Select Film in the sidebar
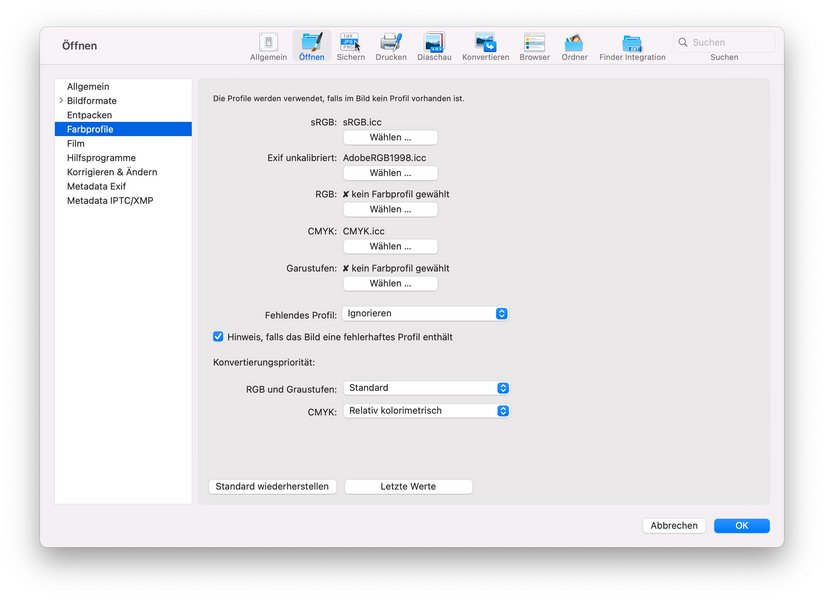This screenshot has height=600, width=824. point(123,143)
